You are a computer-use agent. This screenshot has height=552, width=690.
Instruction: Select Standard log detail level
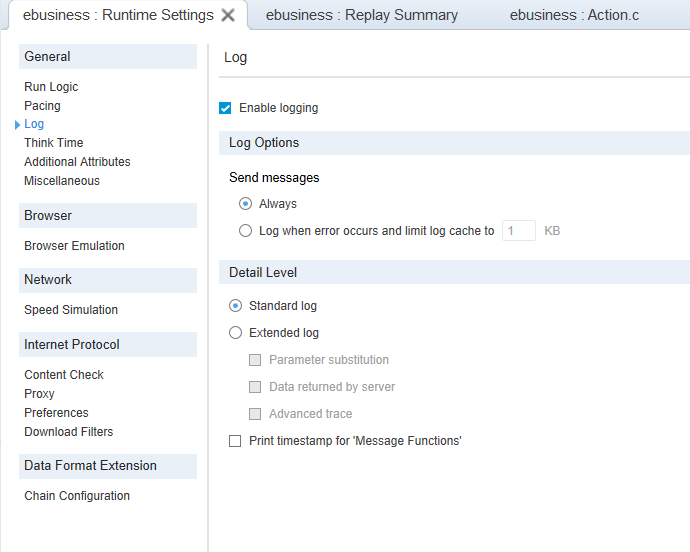click(x=235, y=305)
